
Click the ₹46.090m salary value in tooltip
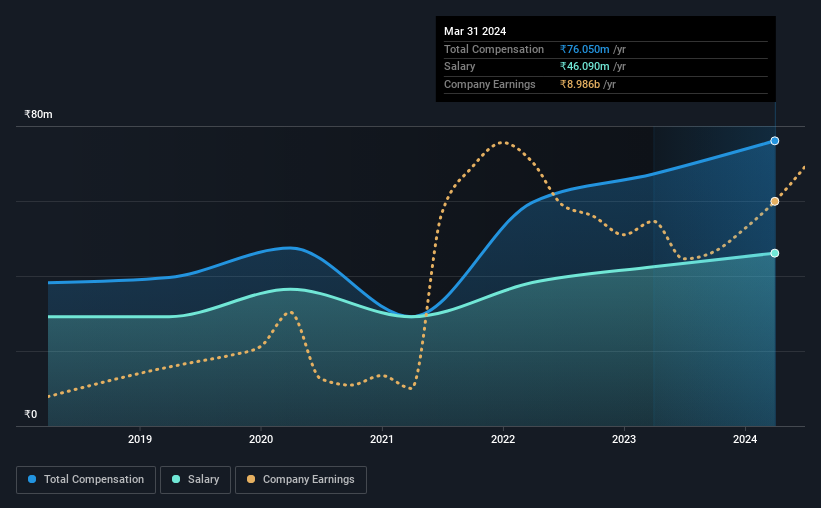pos(584,67)
